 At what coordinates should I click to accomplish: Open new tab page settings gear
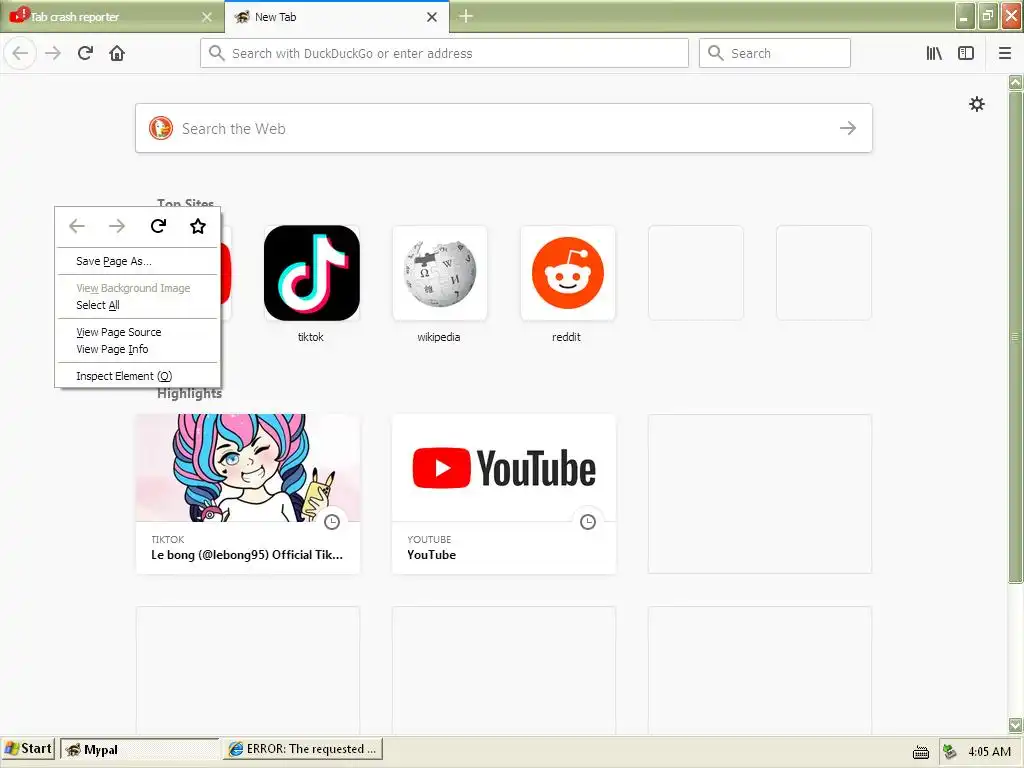click(x=976, y=104)
